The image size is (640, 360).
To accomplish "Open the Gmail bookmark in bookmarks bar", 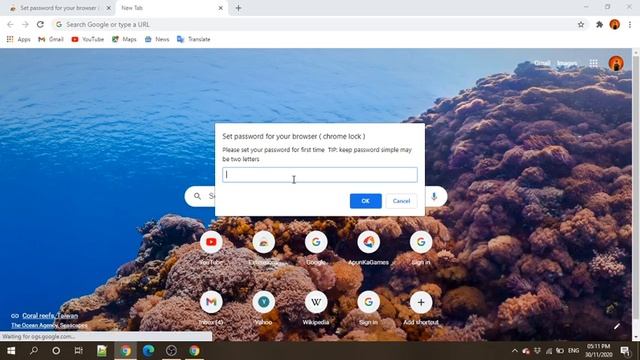I will [x=51, y=39].
